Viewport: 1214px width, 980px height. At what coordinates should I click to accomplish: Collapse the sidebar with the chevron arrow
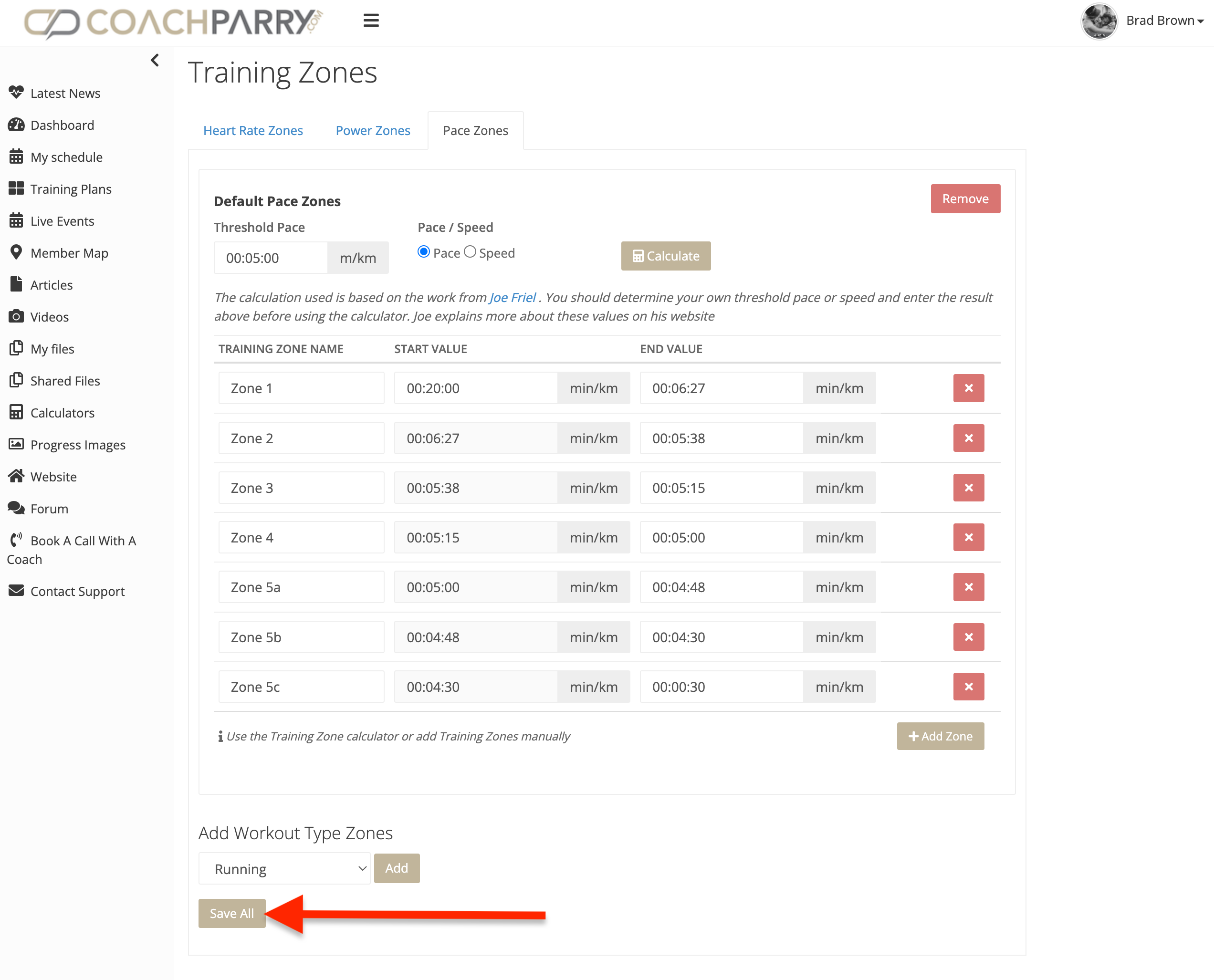155,60
